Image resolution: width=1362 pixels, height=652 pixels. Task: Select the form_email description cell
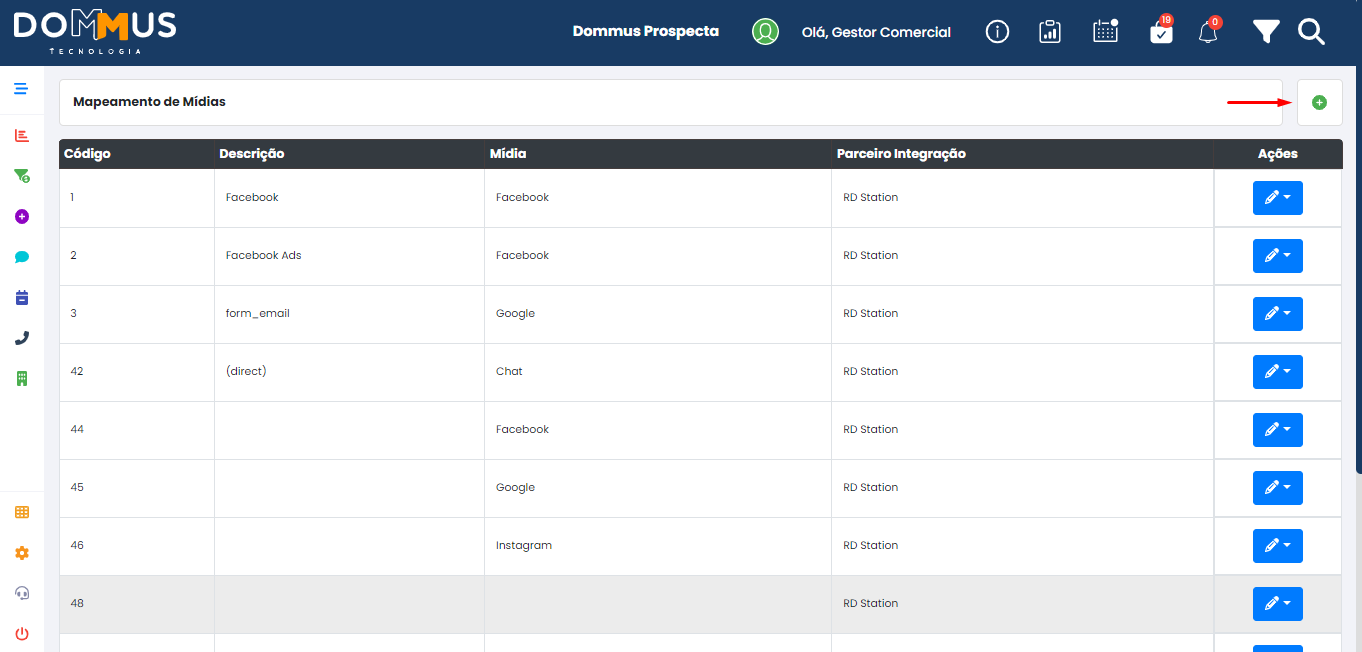click(349, 314)
